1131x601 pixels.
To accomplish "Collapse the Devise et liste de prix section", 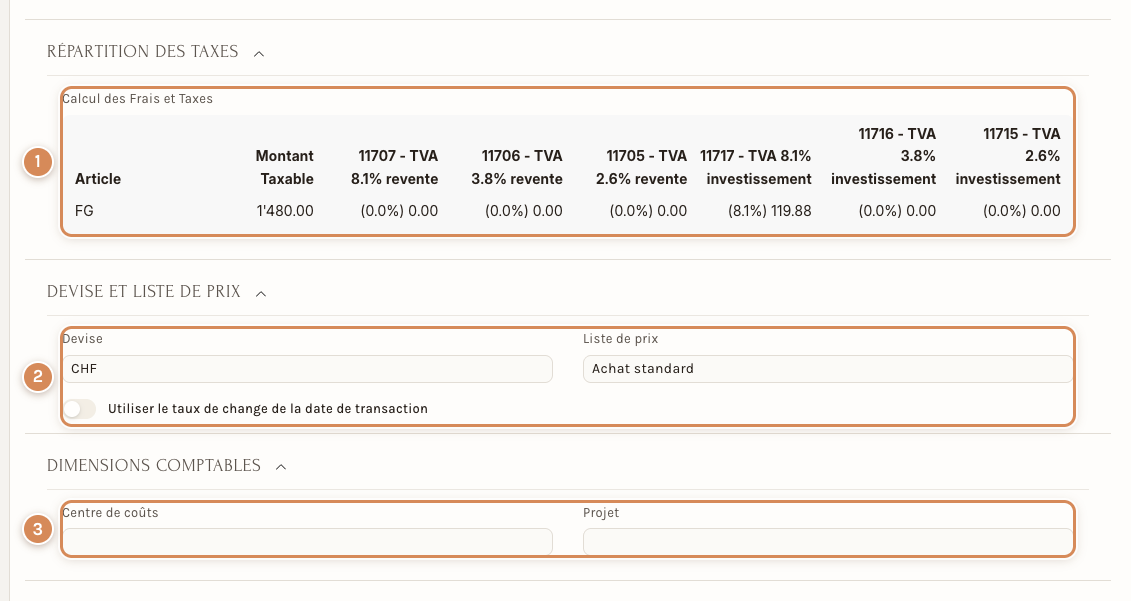I will [261, 293].
